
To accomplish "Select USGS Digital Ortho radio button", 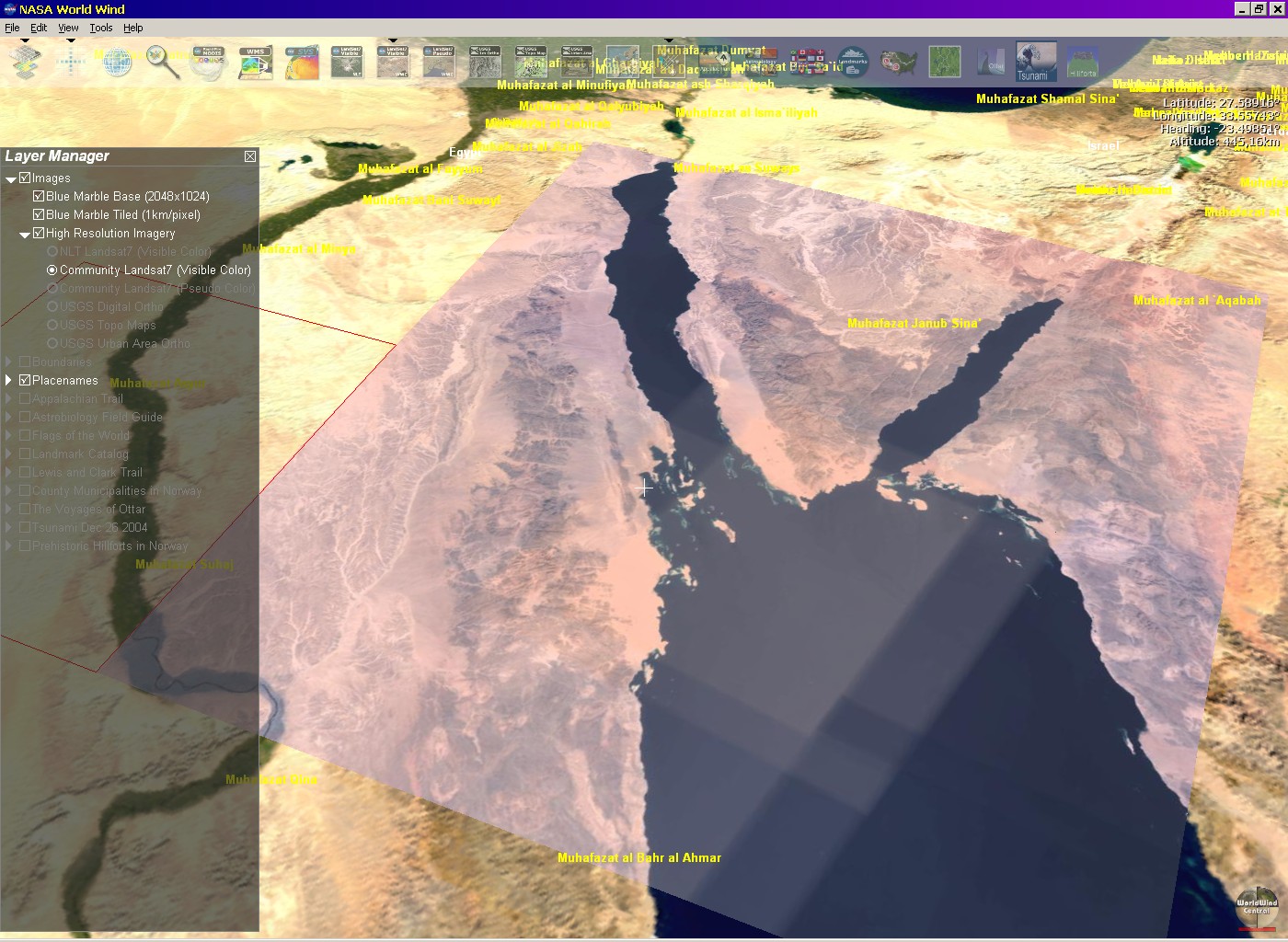I will pos(52,306).
